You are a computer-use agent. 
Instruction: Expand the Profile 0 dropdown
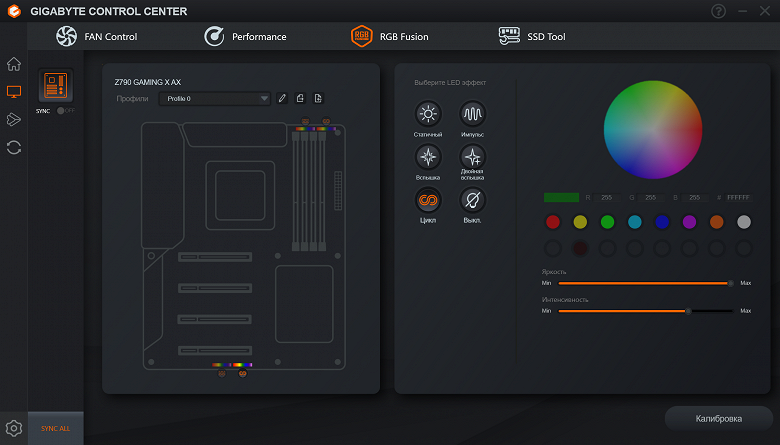pyautogui.click(x=214, y=98)
